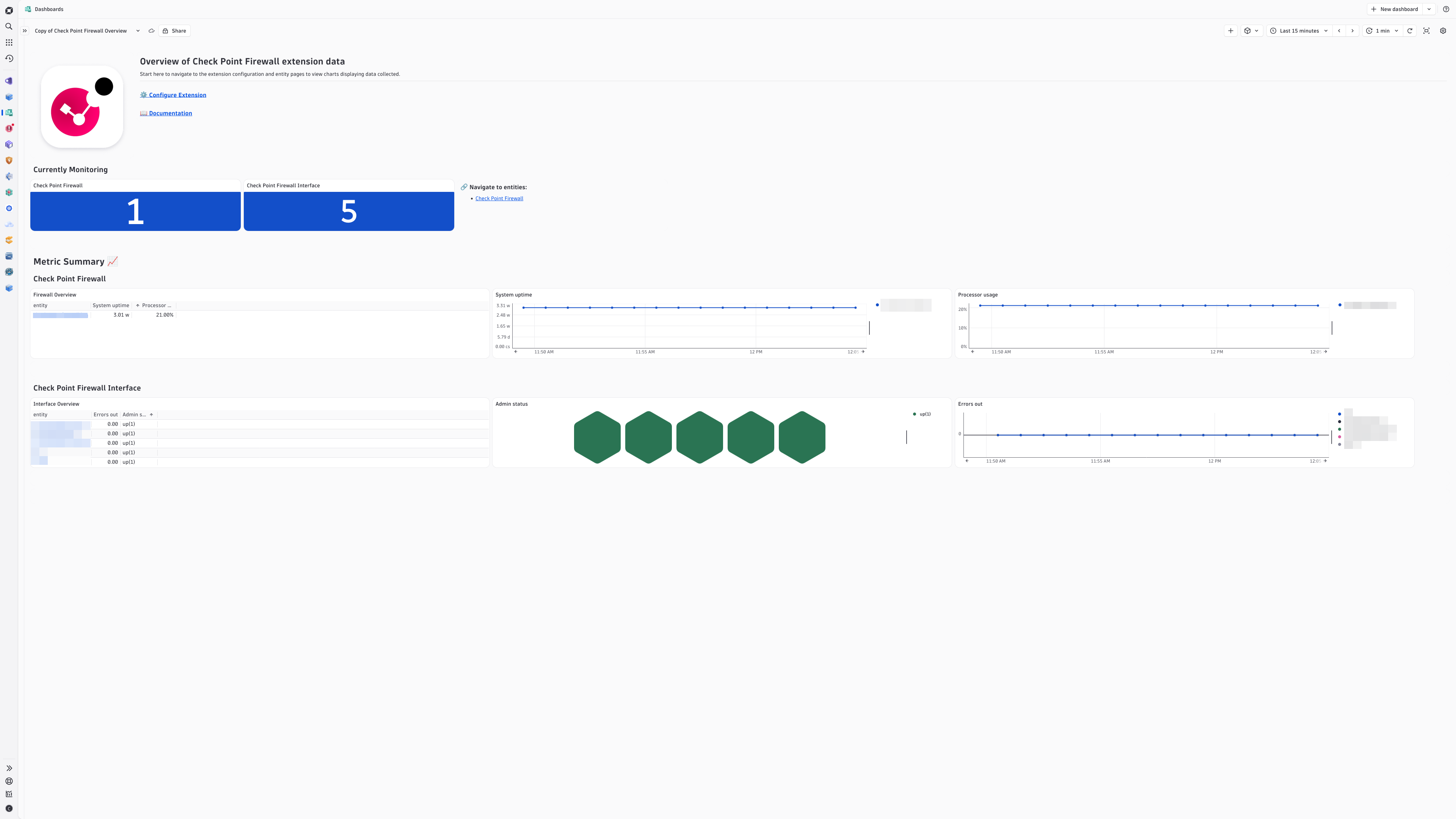Click the 21.00% processor value cell
The width and height of the screenshot is (1456, 819).
[x=165, y=315]
